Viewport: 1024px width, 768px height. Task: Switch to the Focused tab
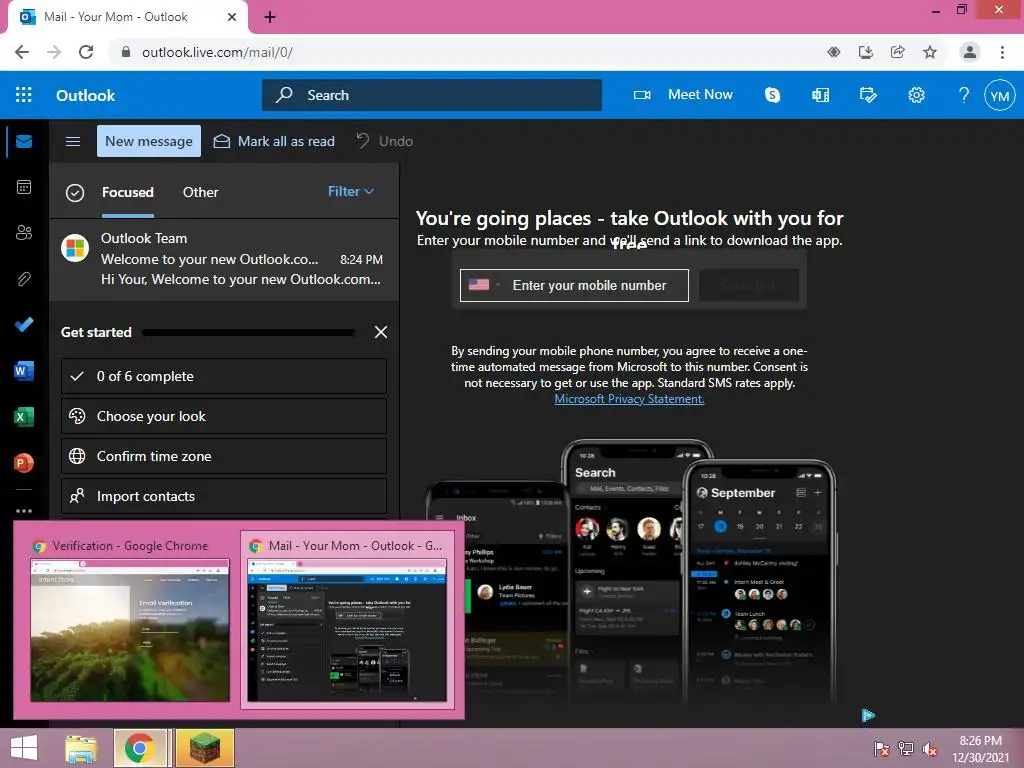point(127,192)
